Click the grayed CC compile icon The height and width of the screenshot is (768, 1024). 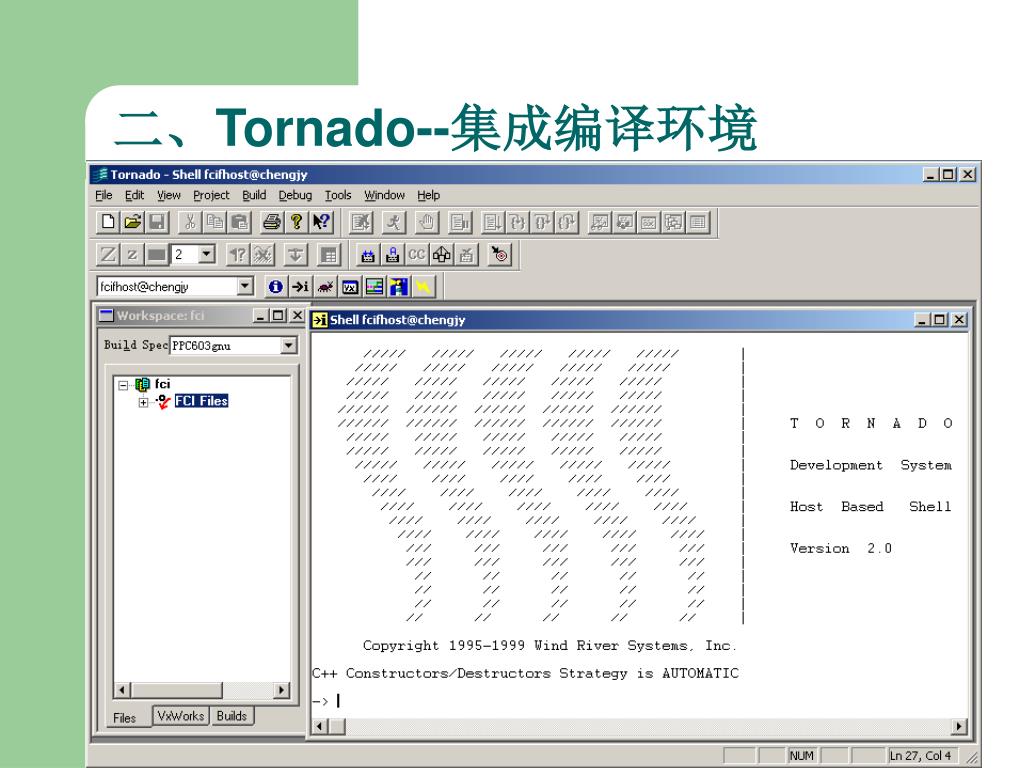pos(417,255)
